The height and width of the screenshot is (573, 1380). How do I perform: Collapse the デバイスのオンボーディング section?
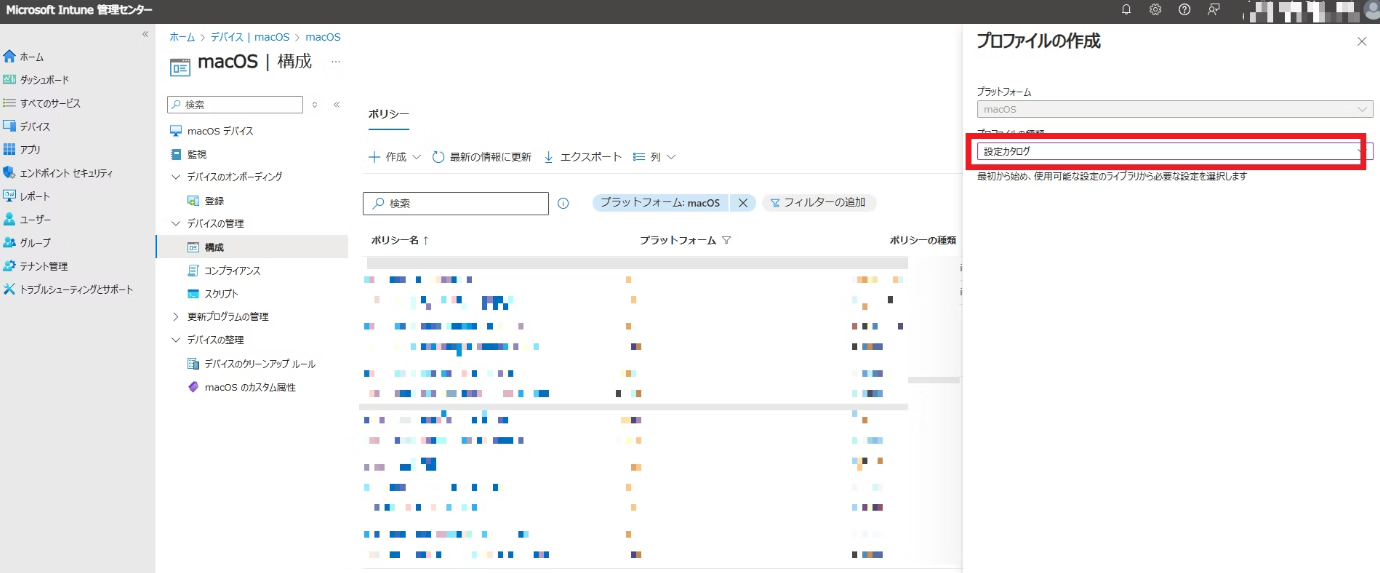point(176,177)
